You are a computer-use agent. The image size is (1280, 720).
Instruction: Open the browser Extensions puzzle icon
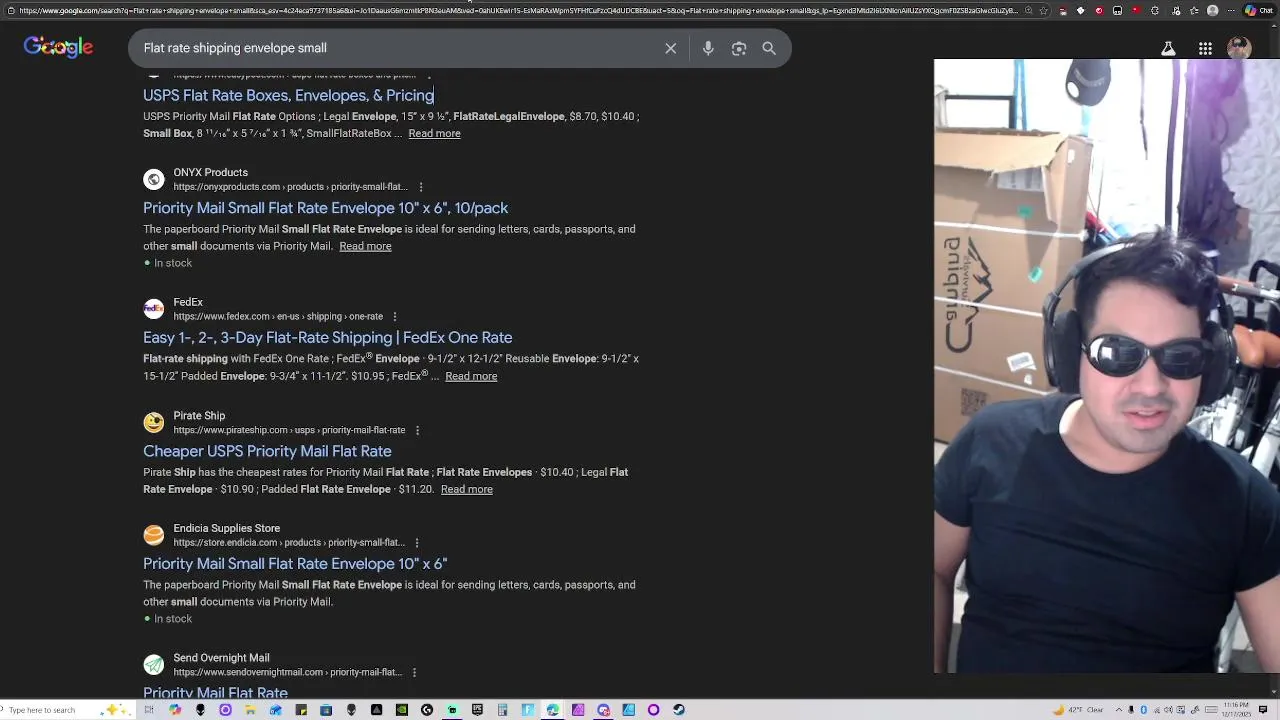click(1155, 10)
